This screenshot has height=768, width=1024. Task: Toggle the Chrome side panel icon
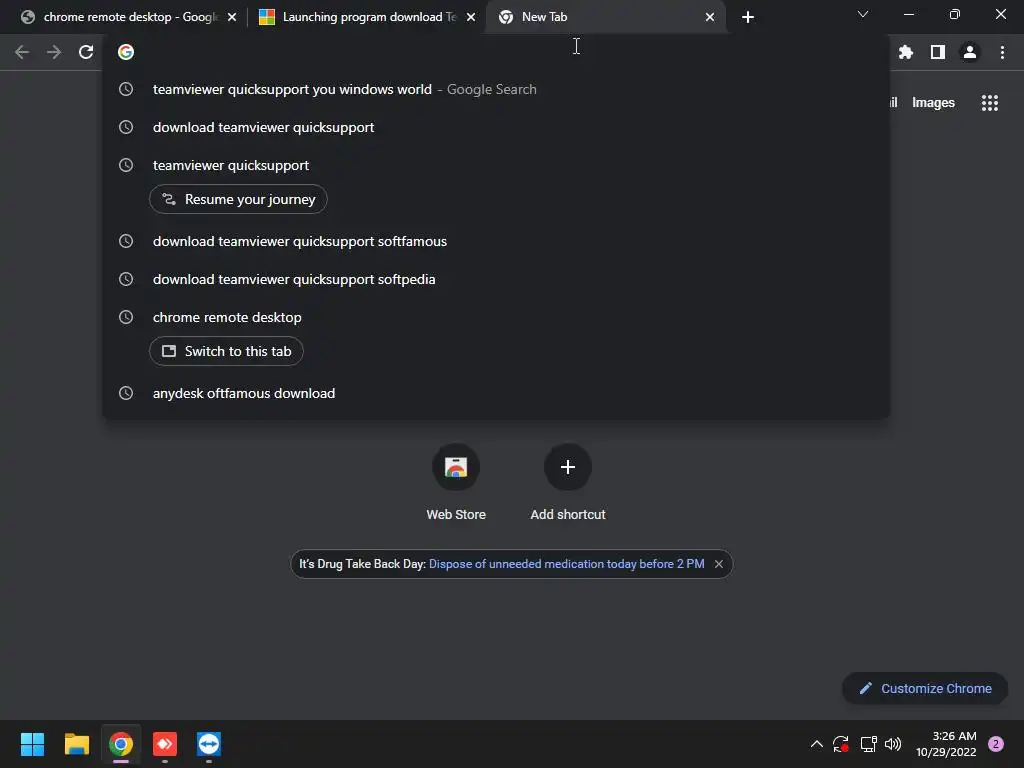(938, 52)
